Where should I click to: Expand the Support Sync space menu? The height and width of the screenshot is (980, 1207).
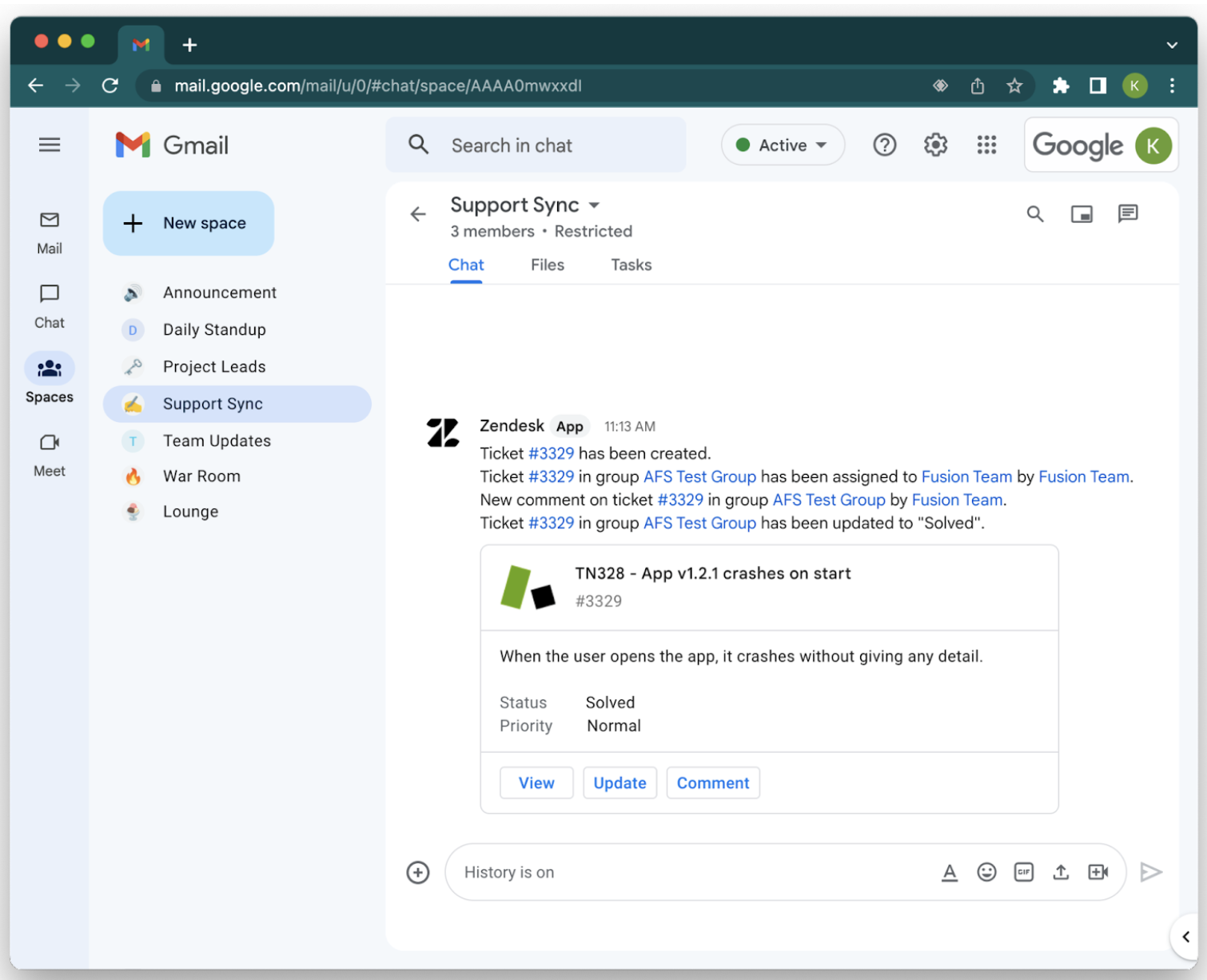coord(594,205)
